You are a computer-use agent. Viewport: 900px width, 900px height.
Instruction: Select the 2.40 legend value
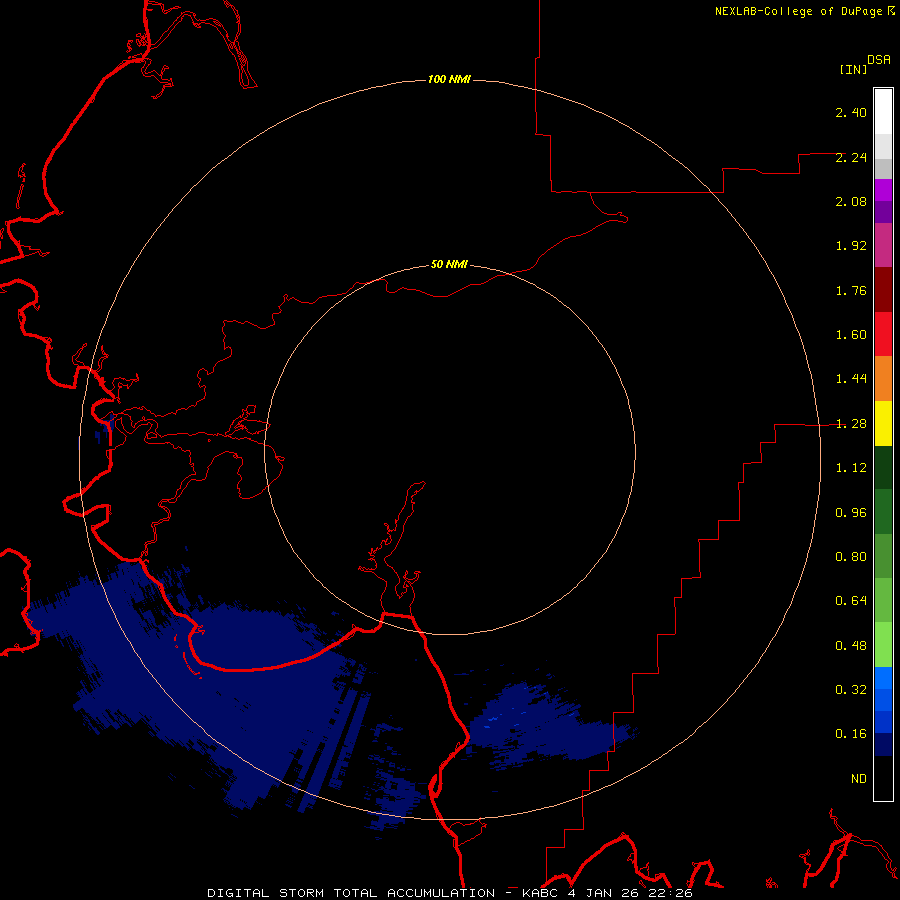coord(851,112)
